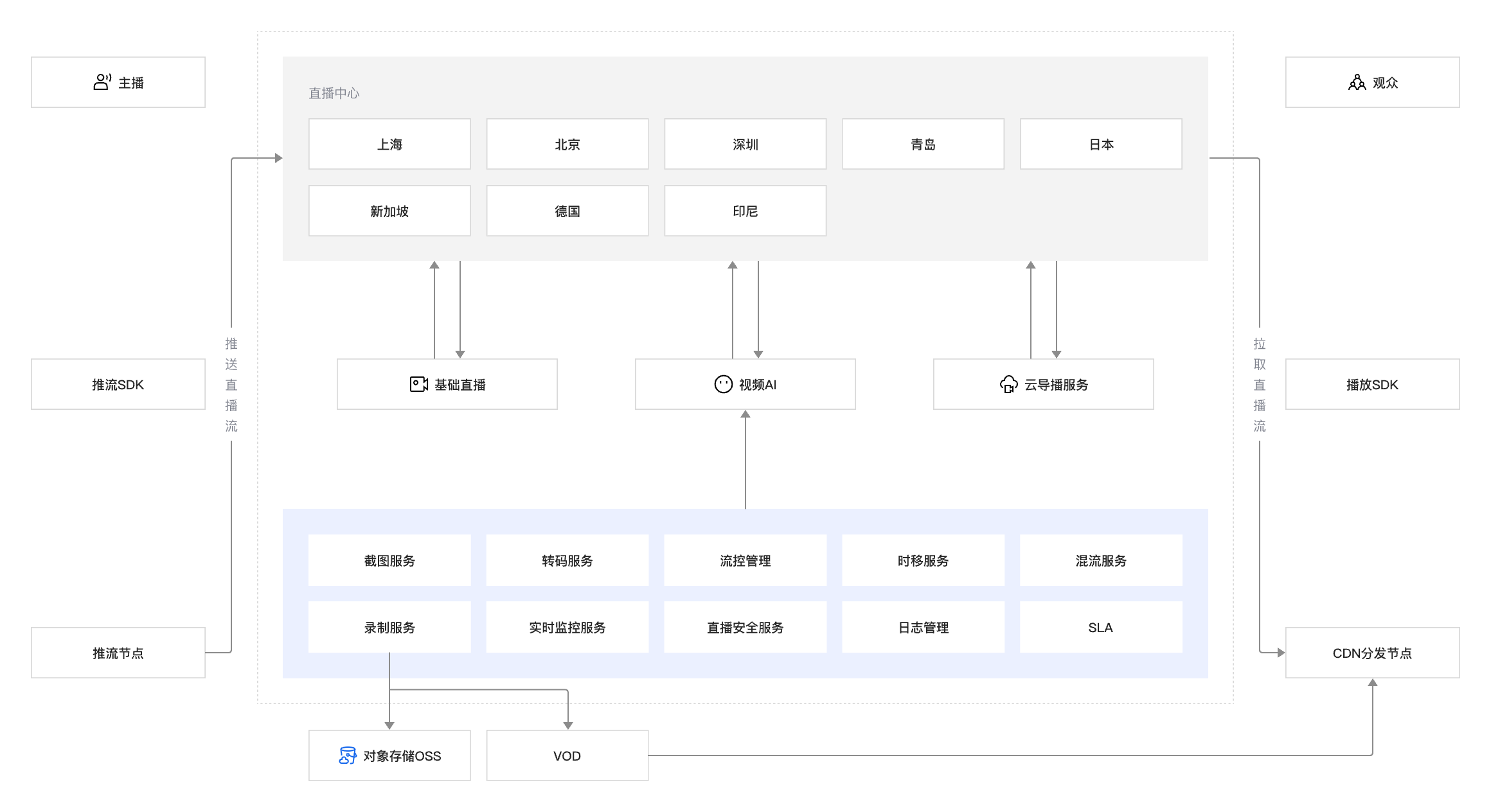Click the face icon beside 视频AI
This screenshot has width=1491, height=812.
(x=723, y=384)
